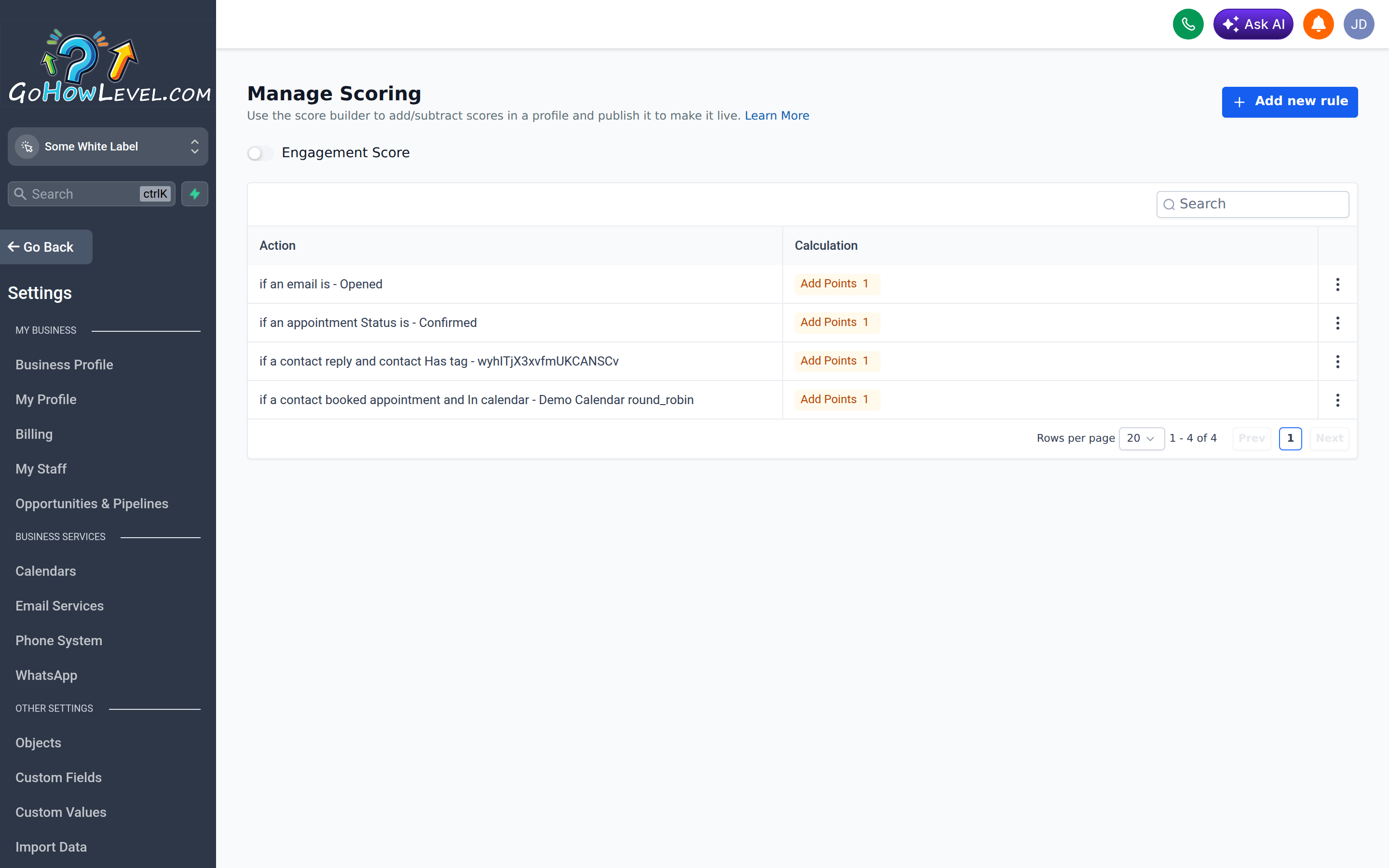
Task: Open Phone System settings
Action: click(x=58, y=641)
